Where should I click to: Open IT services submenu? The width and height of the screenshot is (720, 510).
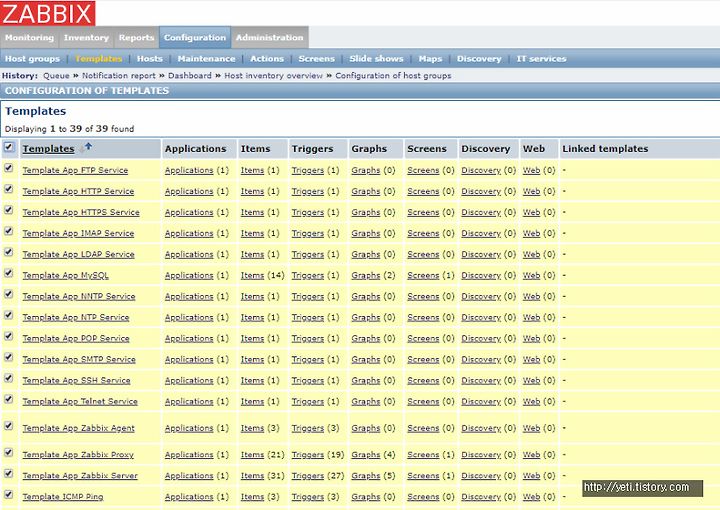click(x=541, y=59)
